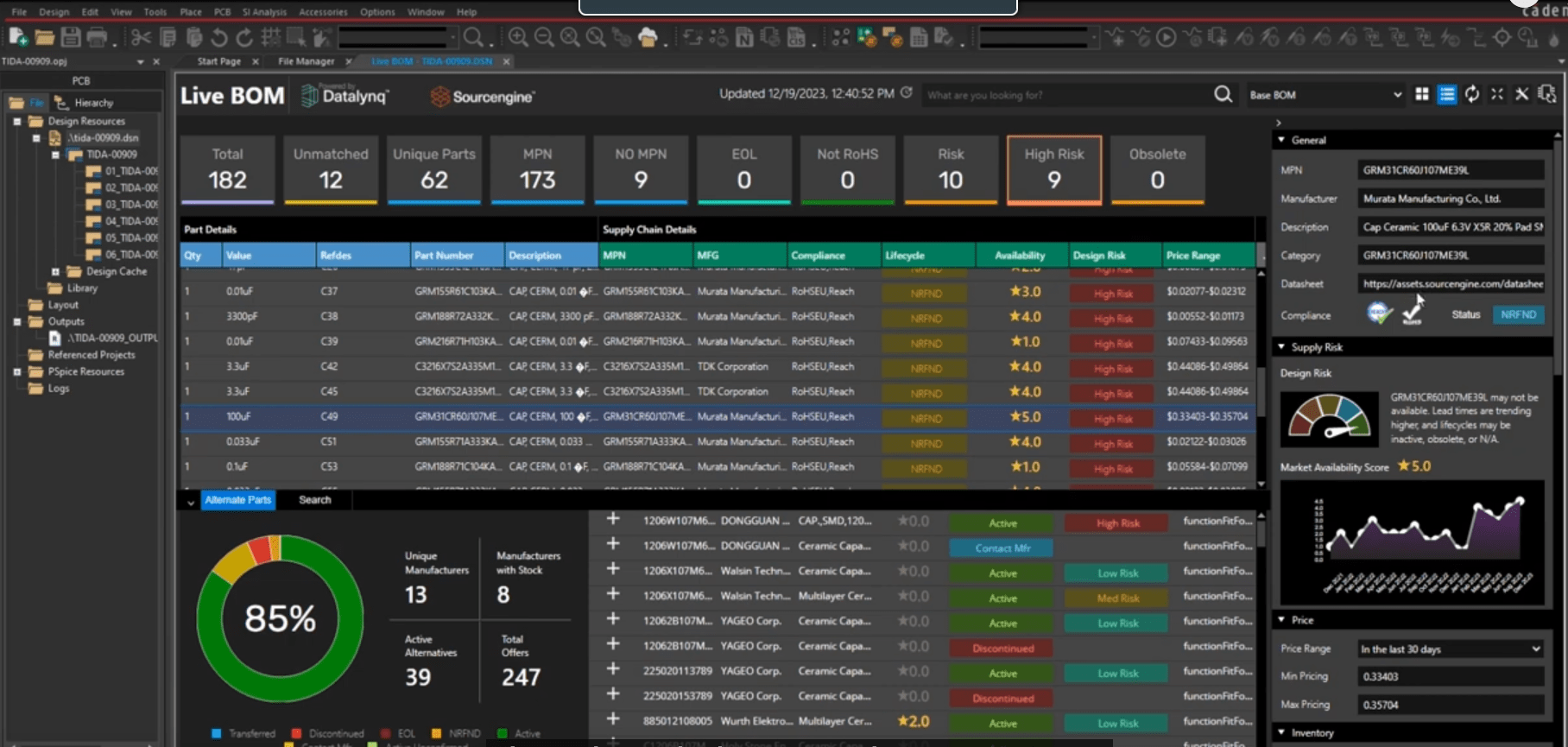Screen dimensions: 1568x747
Task: Open Live BOM settings tools icon
Action: [x=1522, y=94]
